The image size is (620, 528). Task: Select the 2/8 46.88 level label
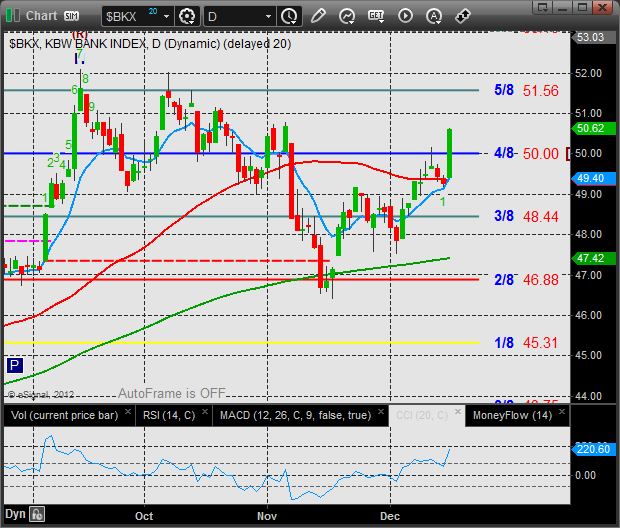[526, 280]
